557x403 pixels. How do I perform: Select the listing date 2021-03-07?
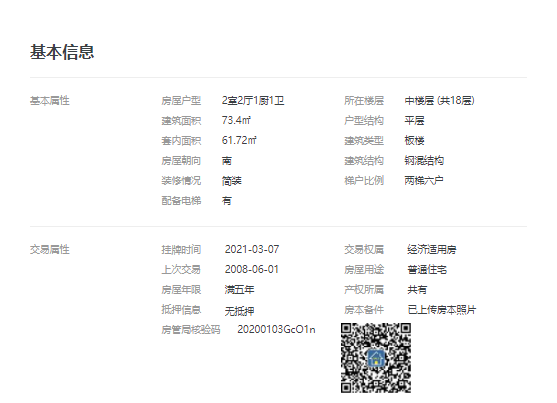[252, 249]
